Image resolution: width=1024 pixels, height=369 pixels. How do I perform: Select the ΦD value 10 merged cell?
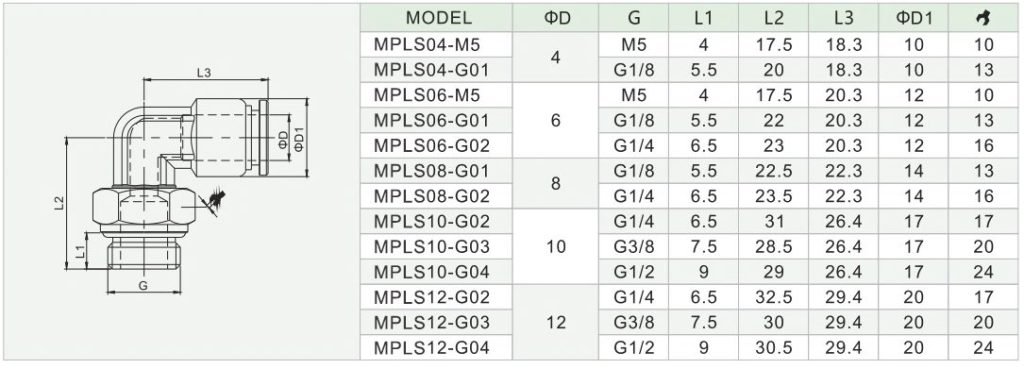[x=556, y=246]
